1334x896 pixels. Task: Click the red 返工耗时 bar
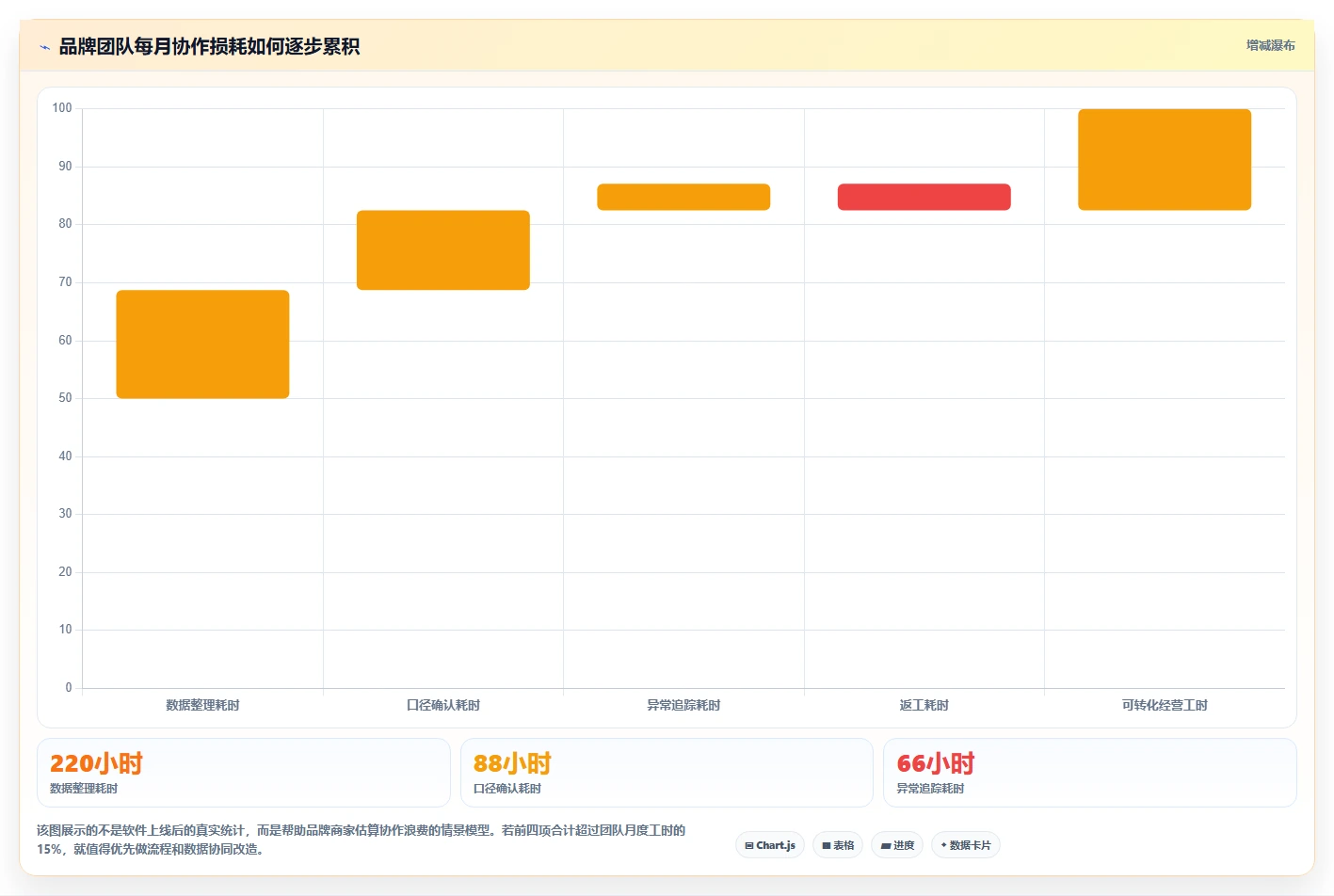point(924,197)
